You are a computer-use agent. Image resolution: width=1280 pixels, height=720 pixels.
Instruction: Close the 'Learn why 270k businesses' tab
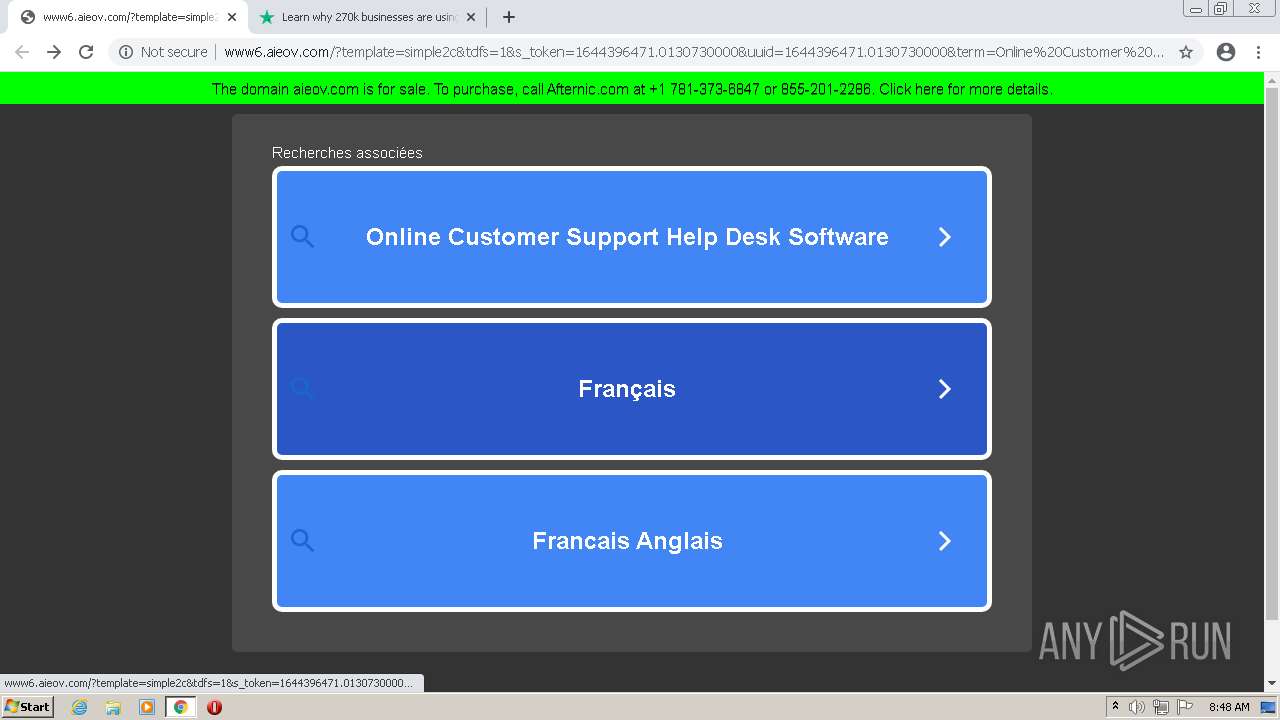(471, 17)
